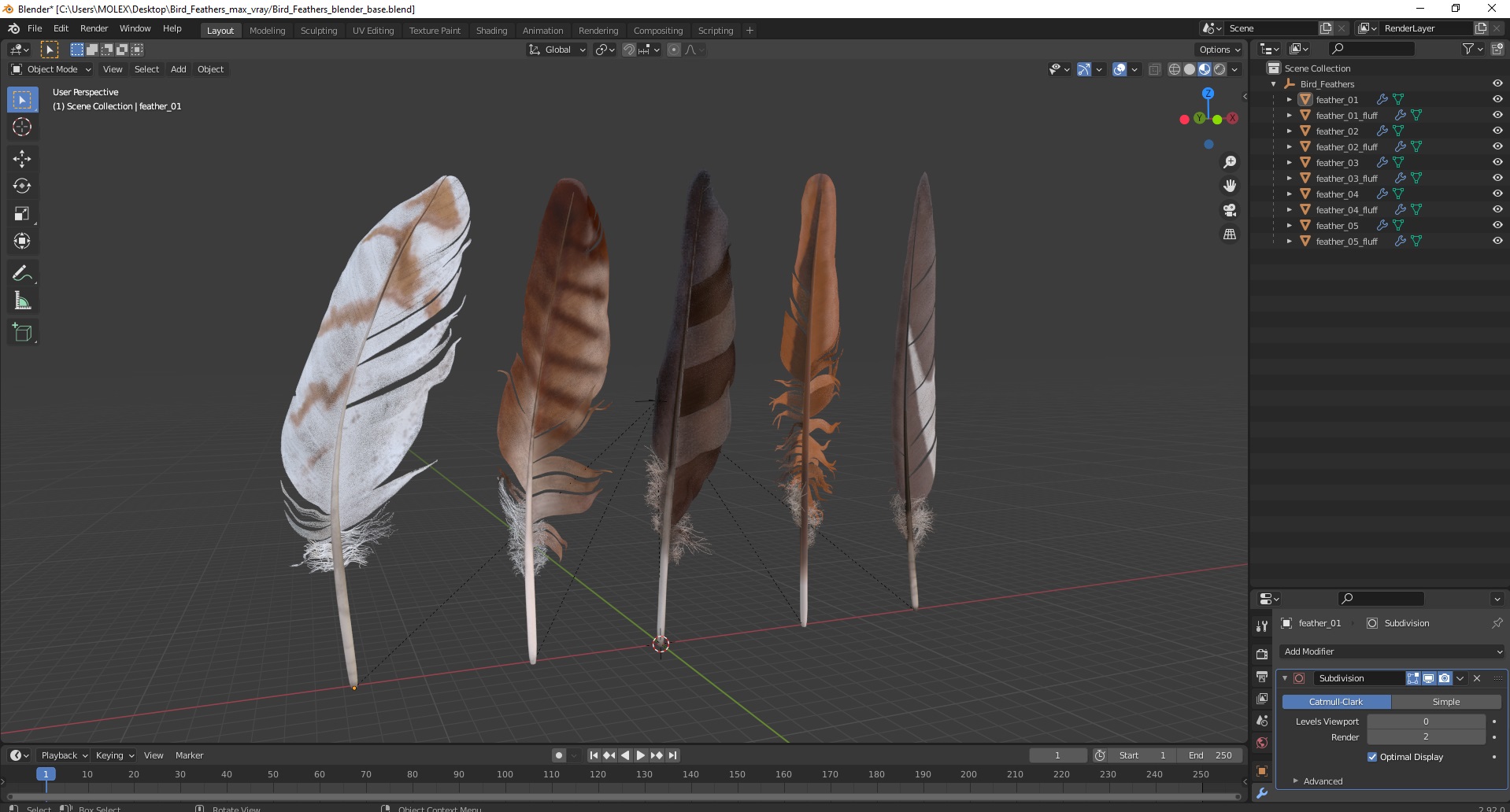Viewport: 1510px width, 812px height.
Task: Open the Object Mode dropdown
Action: coord(52,69)
